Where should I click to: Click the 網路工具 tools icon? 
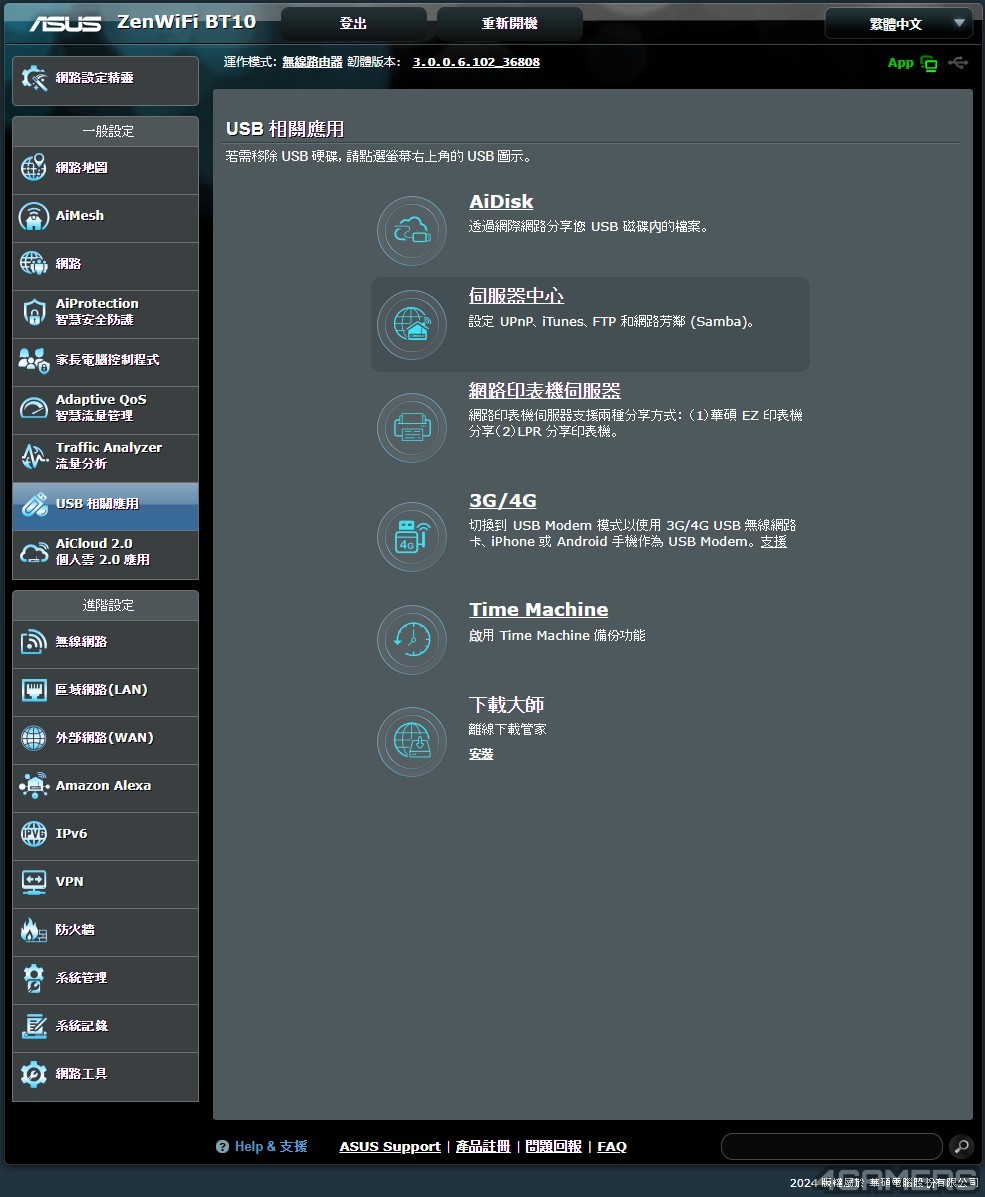click(x=34, y=1074)
